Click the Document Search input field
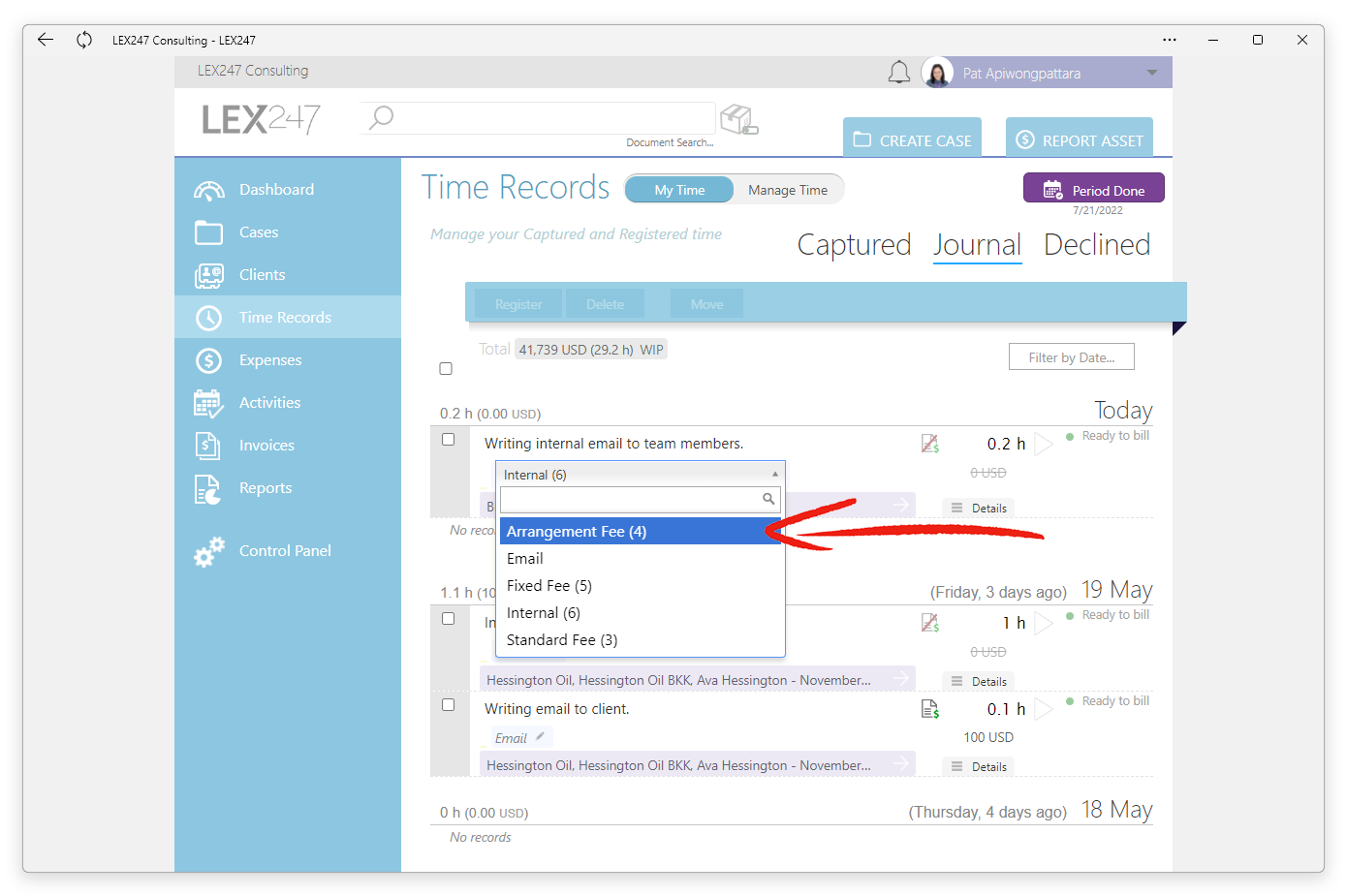The height and width of the screenshot is (896, 1347). [538, 118]
